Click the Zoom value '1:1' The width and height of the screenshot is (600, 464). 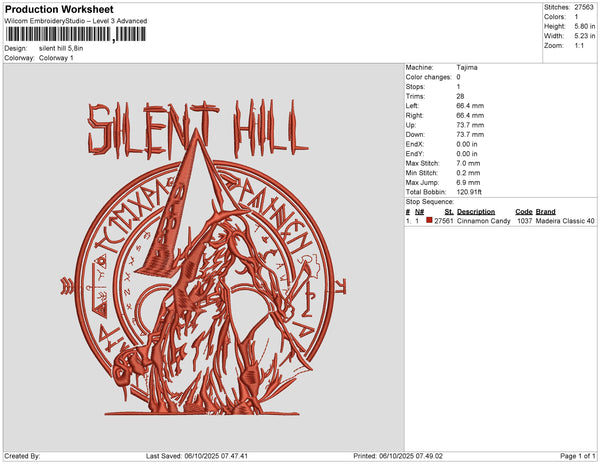pos(579,46)
